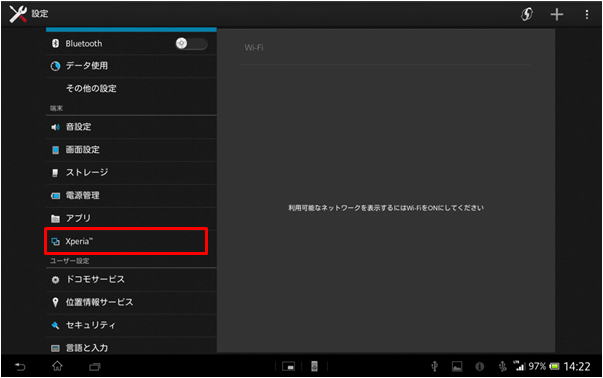Tap the Home navigation button
Screen dimensions: 603x378
pos(57,366)
